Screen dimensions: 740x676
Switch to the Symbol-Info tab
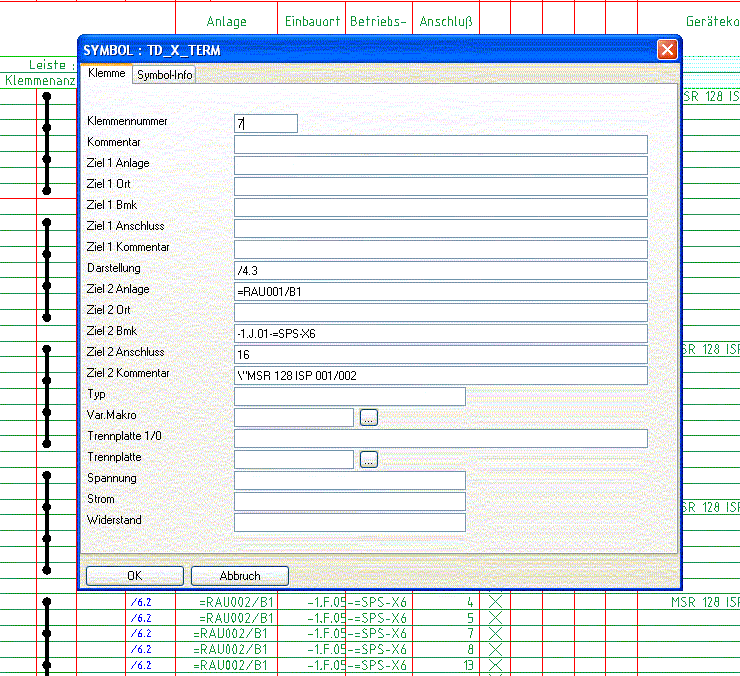[164, 75]
